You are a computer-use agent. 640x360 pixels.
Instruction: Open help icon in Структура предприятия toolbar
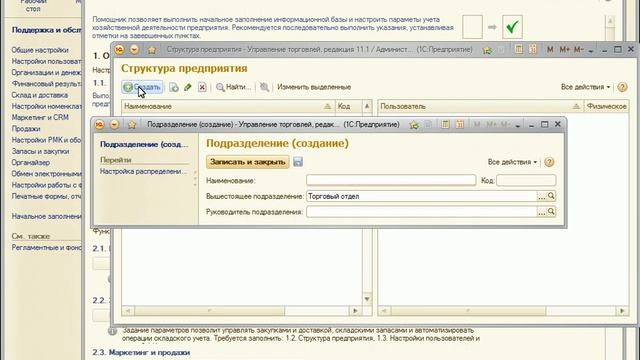[x=622, y=87]
